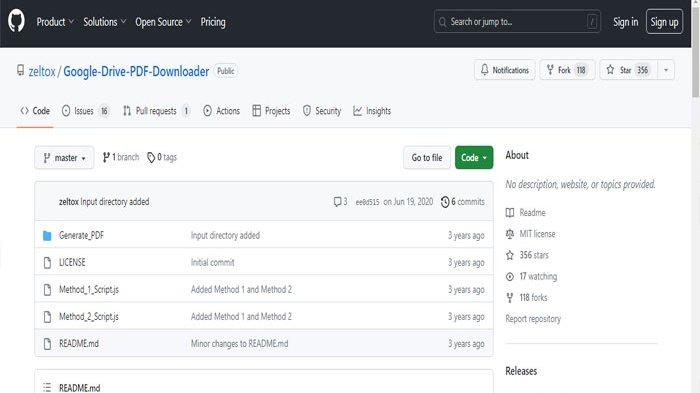Click the README.md file row icon
This screenshot has height=393, width=700.
click(47, 344)
